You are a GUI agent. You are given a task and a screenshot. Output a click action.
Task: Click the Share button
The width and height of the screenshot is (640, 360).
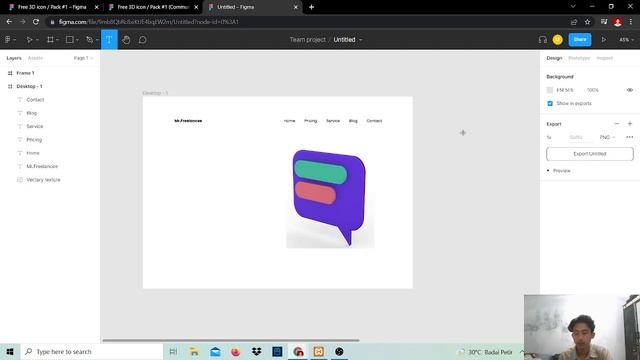[x=580, y=40]
